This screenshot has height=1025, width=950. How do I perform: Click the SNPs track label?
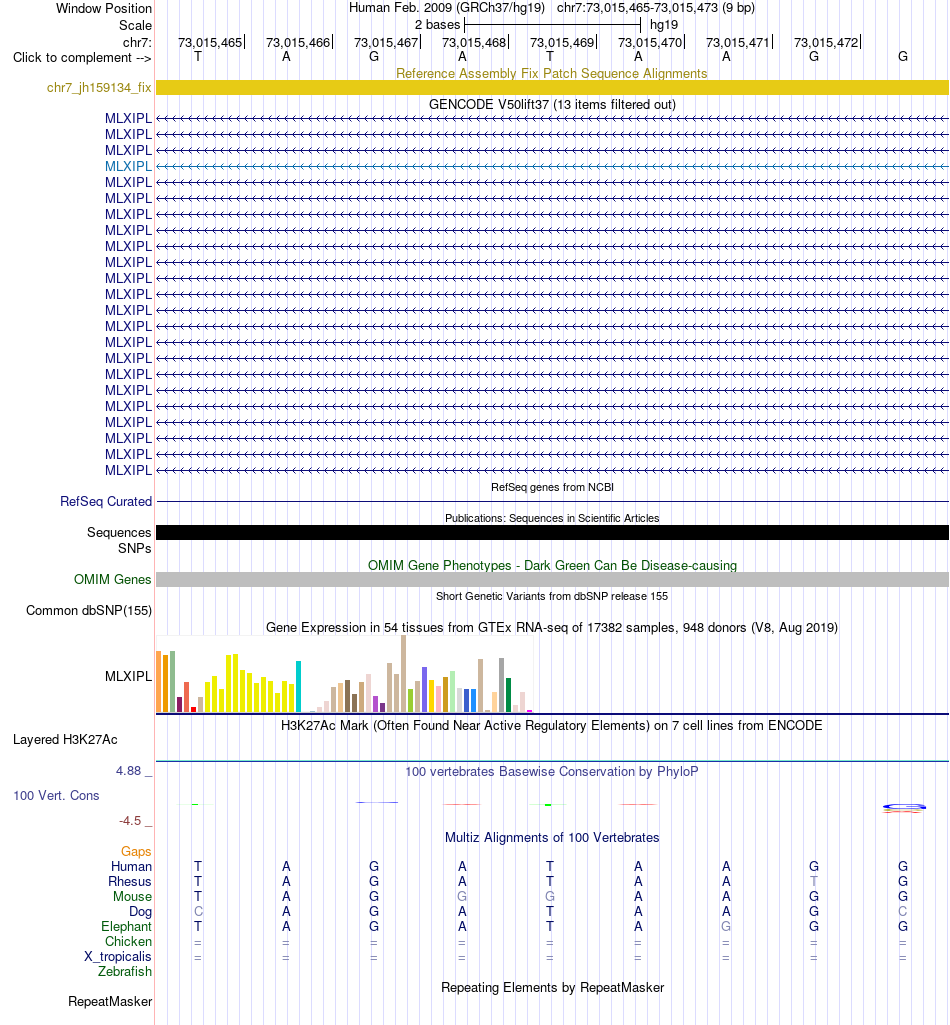click(135, 548)
